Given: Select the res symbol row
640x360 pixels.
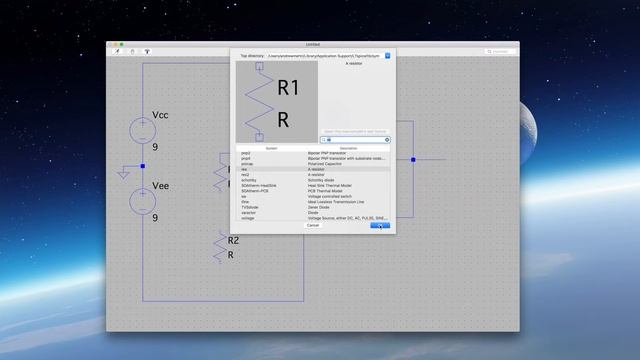Looking at the screenshot, I should pyautogui.click(x=313, y=169).
